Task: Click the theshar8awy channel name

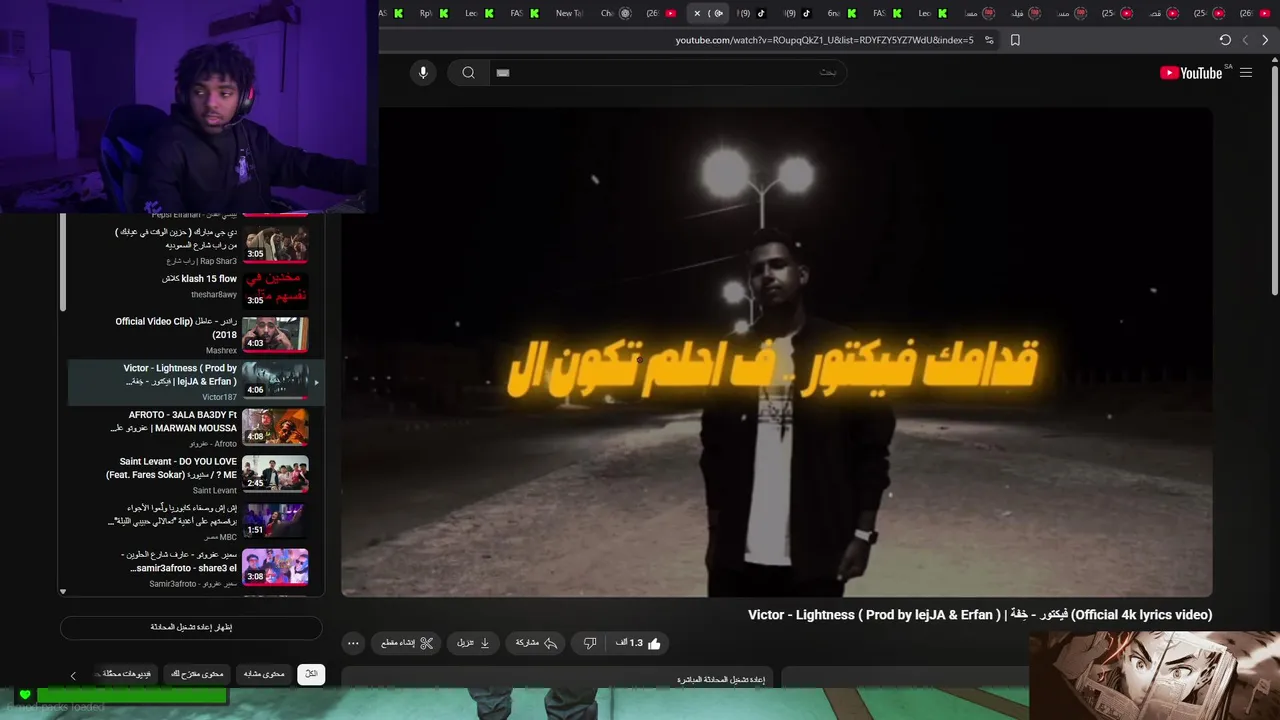Action: (214, 295)
